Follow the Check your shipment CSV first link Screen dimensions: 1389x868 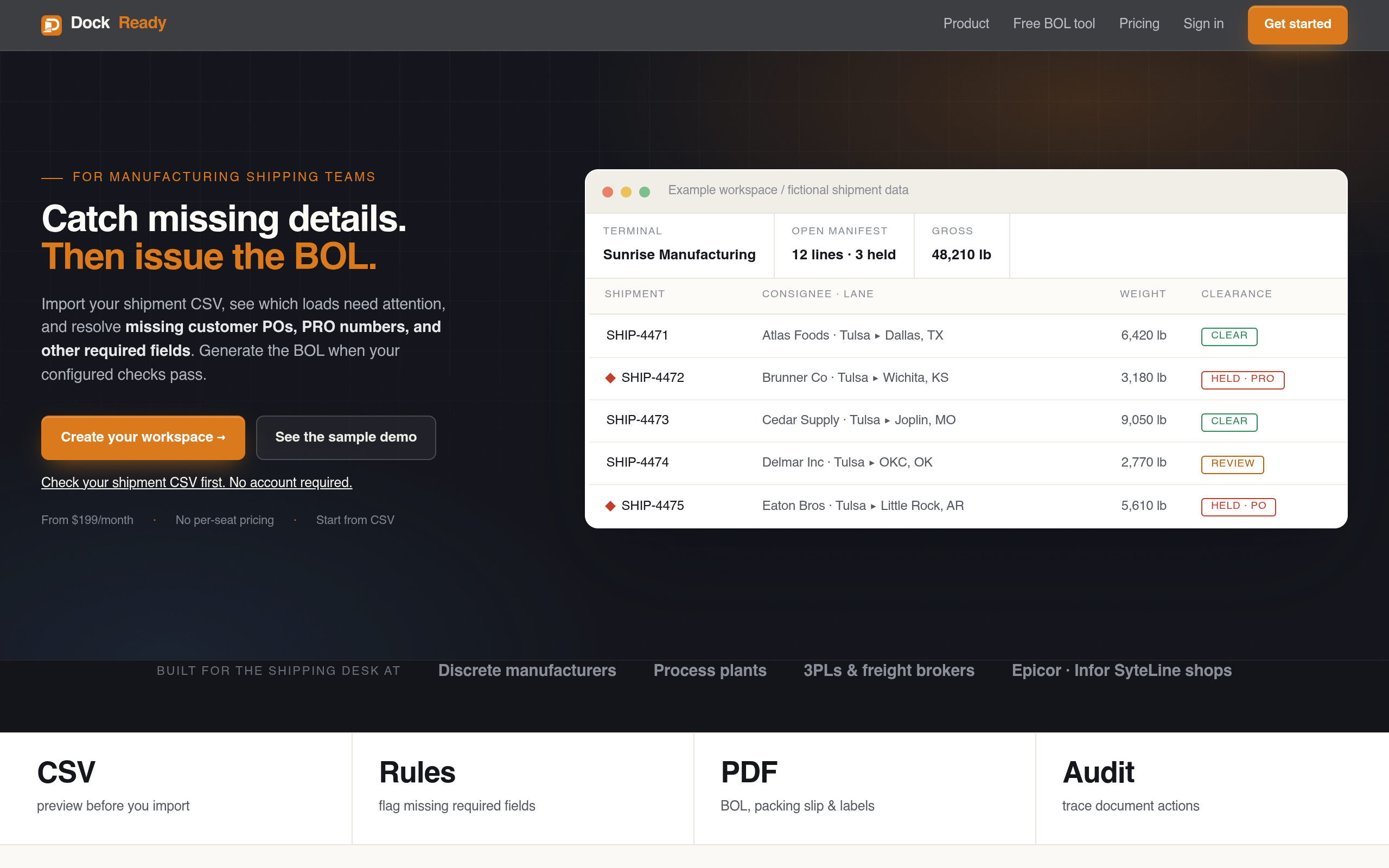pyautogui.click(x=196, y=483)
